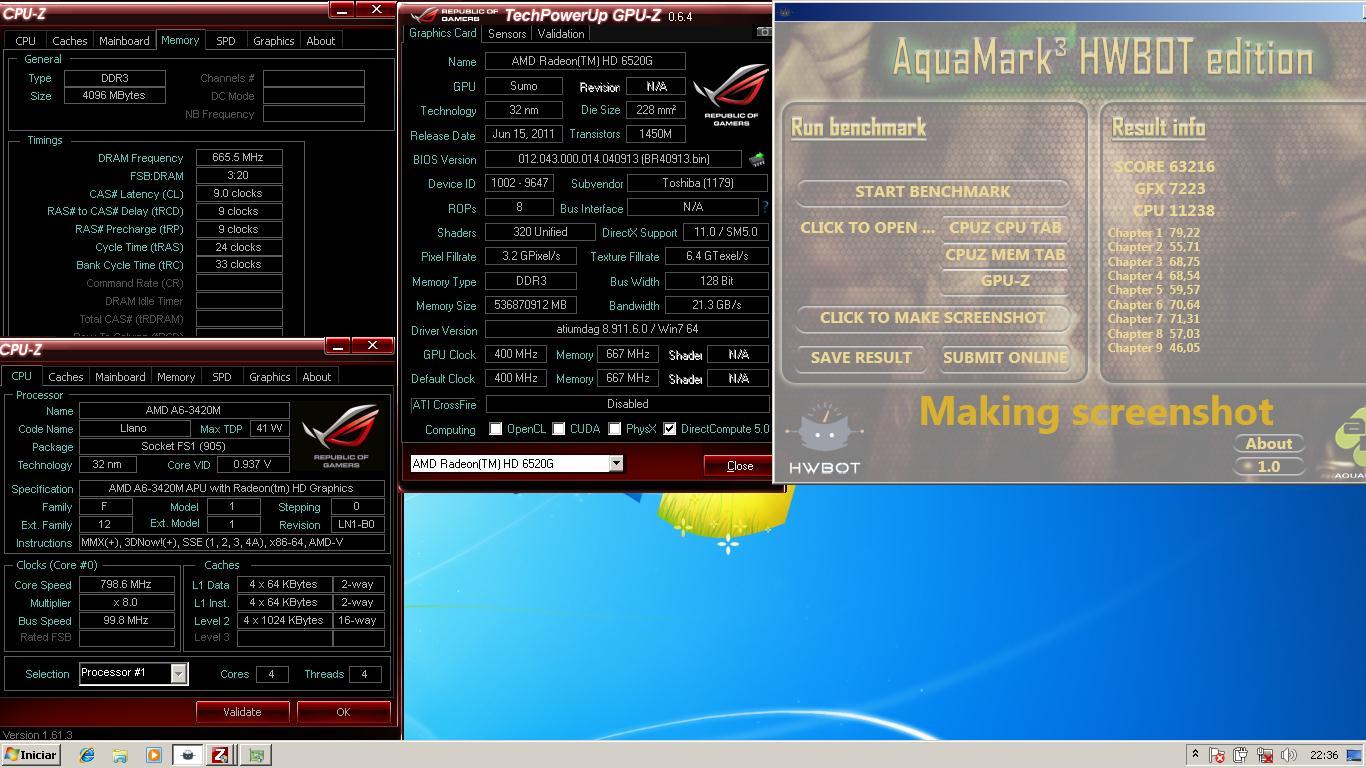The width and height of the screenshot is (1366, 768).
Task: Click CLICK TO MAKE SCREENSHOT in AquaMark
Action: point(932,317)
